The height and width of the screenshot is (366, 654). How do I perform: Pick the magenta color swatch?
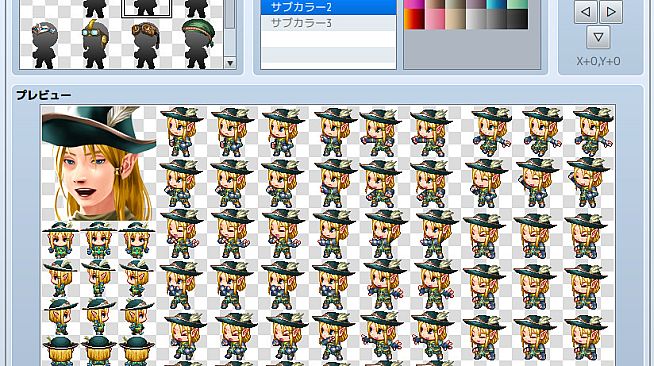pyautogui.click(x=414, y=4)
